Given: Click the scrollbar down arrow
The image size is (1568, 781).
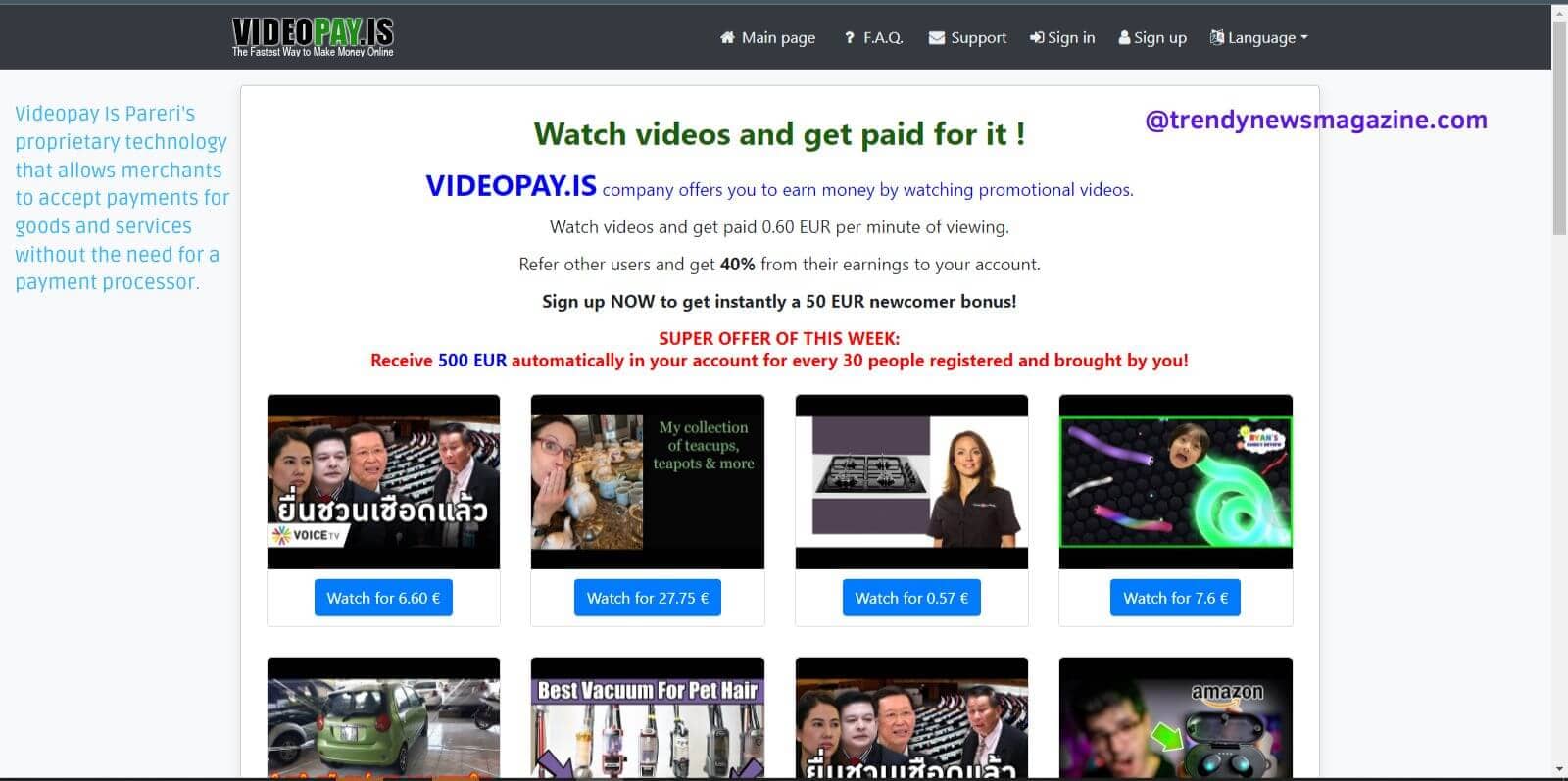Looking at the screenshot, I should click(1559, 769).
